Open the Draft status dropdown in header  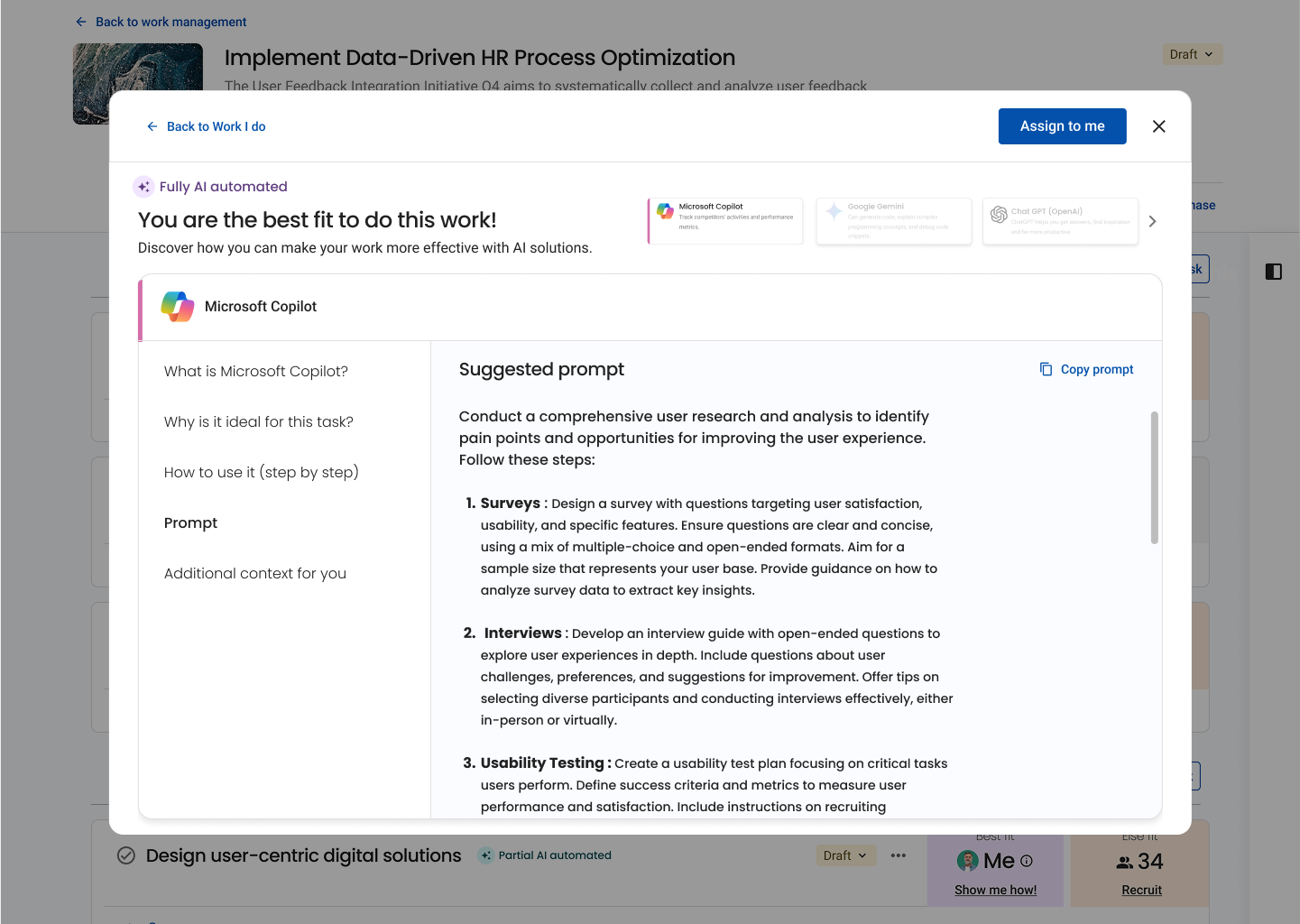pyautogui.click(x=1191, y=54)
